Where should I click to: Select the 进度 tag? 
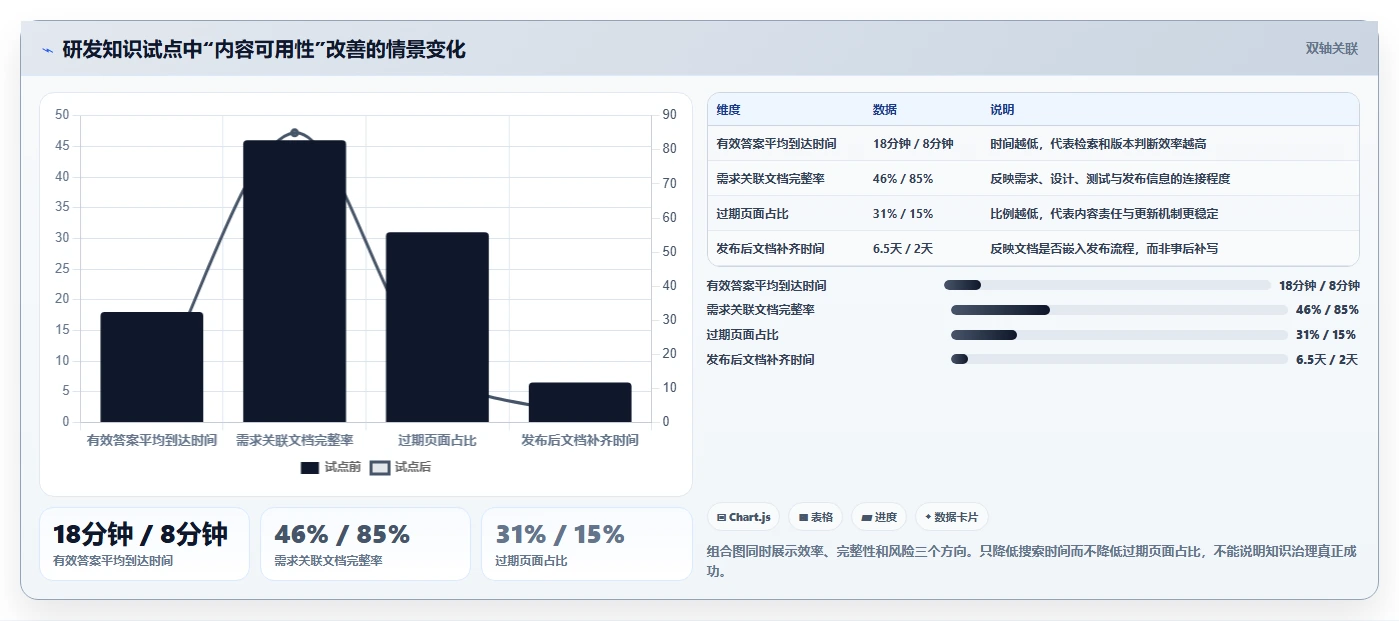coord(879,517)
